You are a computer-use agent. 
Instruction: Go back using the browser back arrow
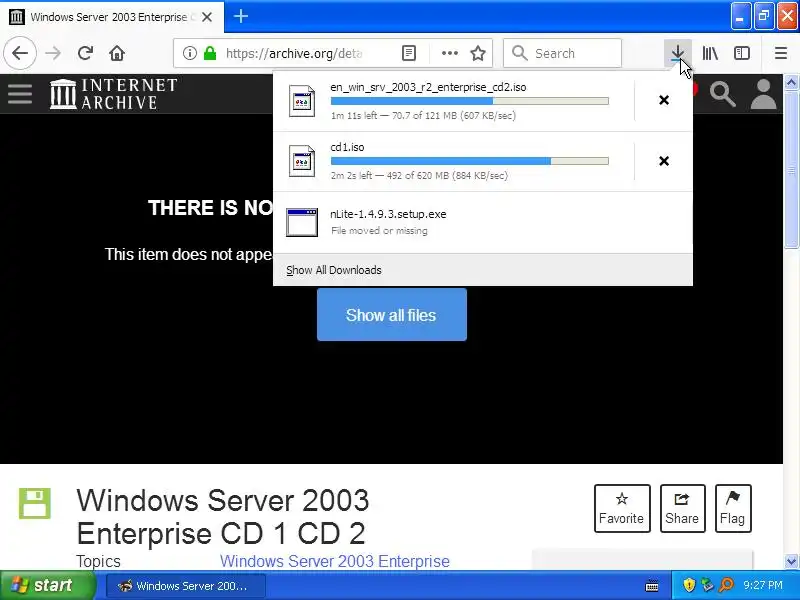[20, 53]
